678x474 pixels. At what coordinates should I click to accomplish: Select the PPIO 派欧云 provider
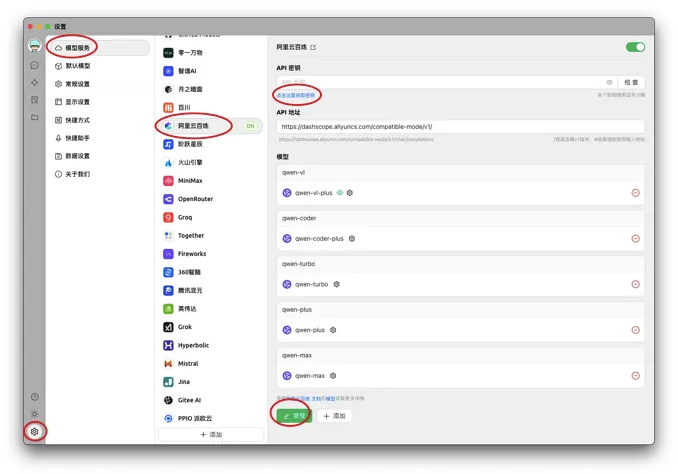point(210,418)
